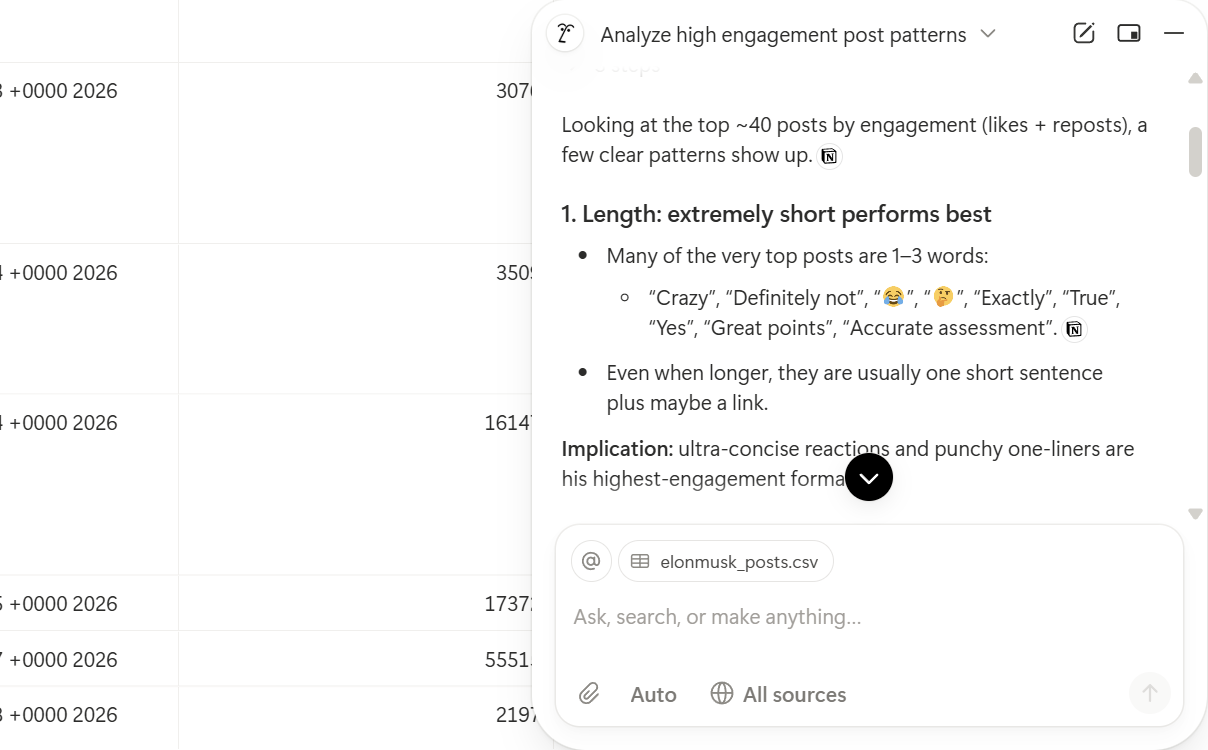This screenshot has width=1208, height=750.
Task: Open the Auto model selector
Action: click(653, 694)
